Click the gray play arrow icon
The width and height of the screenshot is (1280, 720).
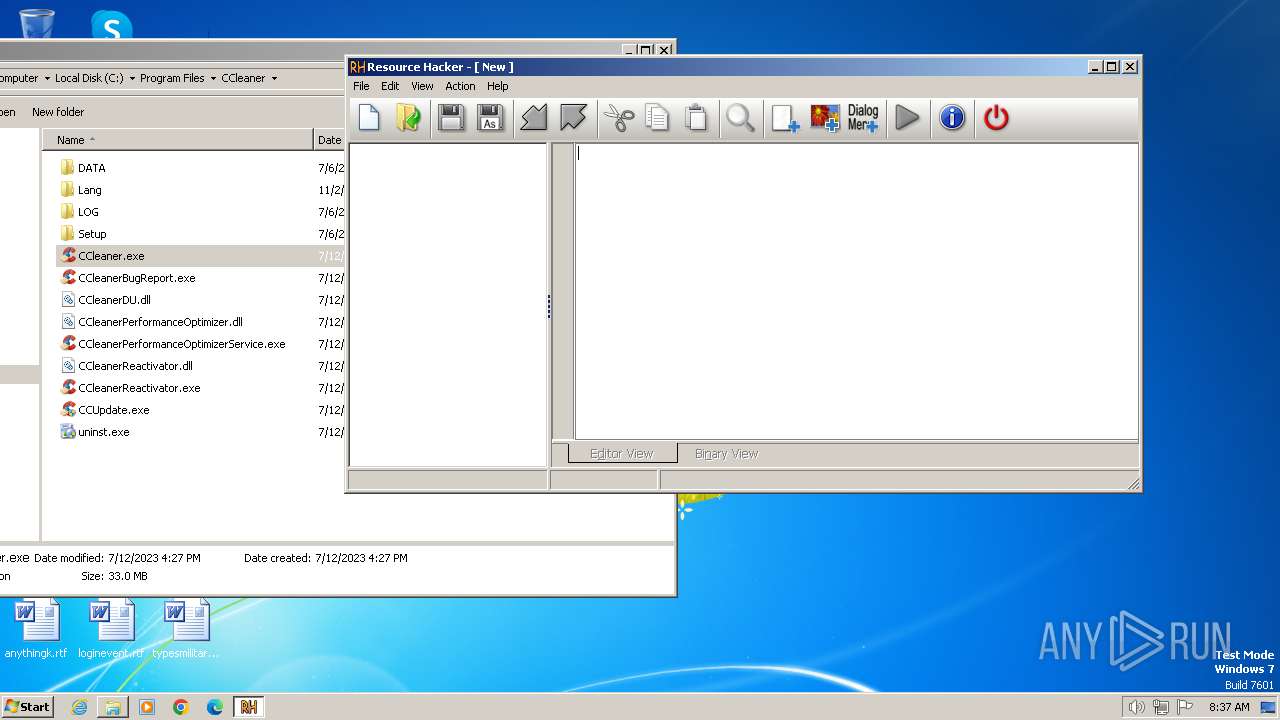coord(907,118)
